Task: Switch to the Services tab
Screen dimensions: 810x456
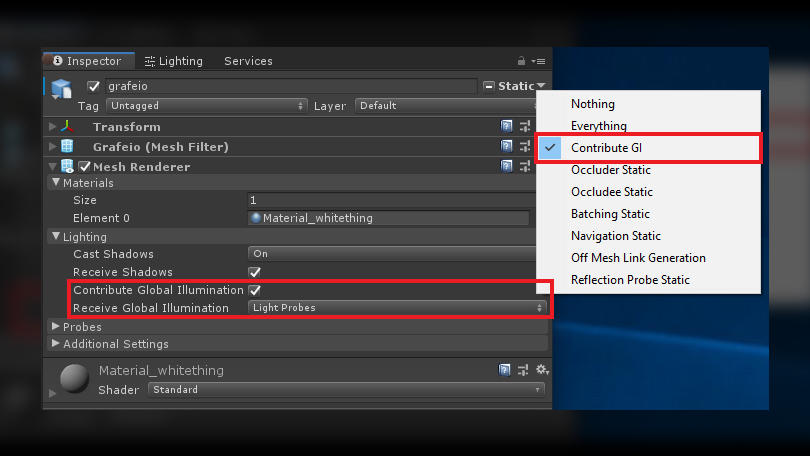Action: click(x=248, y=61)
